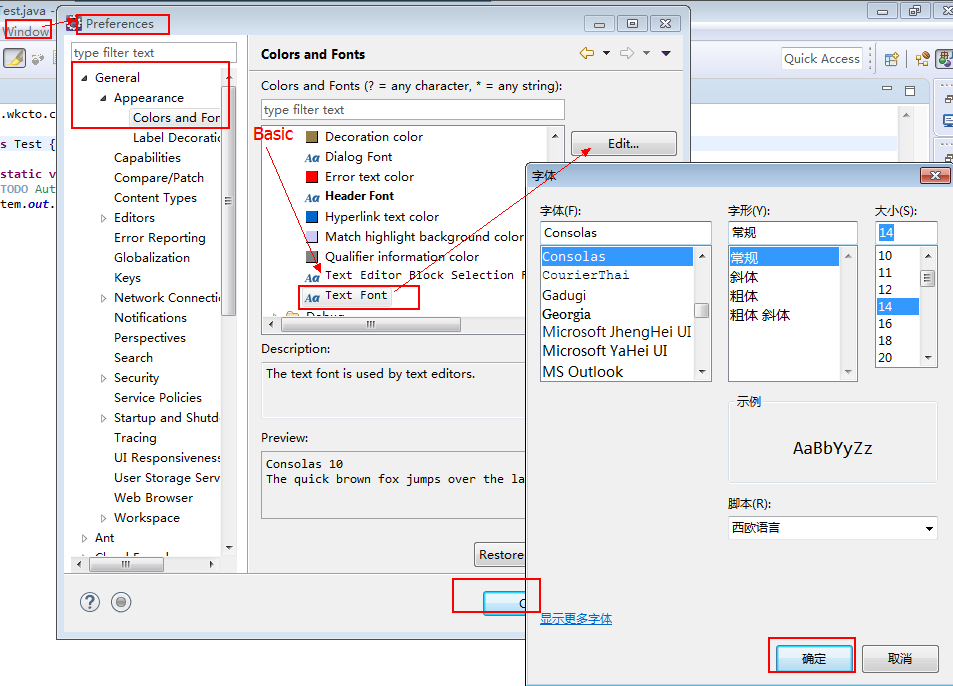953x686 pixels.
Task: Open the Preferences view menu dropdown arrow
Action: pos(666,54)
